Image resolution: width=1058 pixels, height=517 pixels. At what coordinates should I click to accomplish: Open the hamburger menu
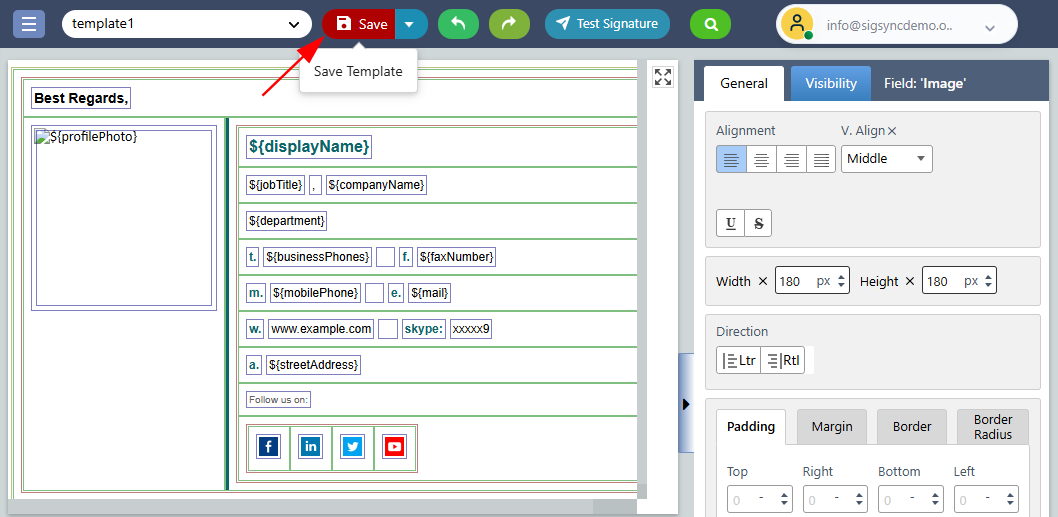[29, 24]
